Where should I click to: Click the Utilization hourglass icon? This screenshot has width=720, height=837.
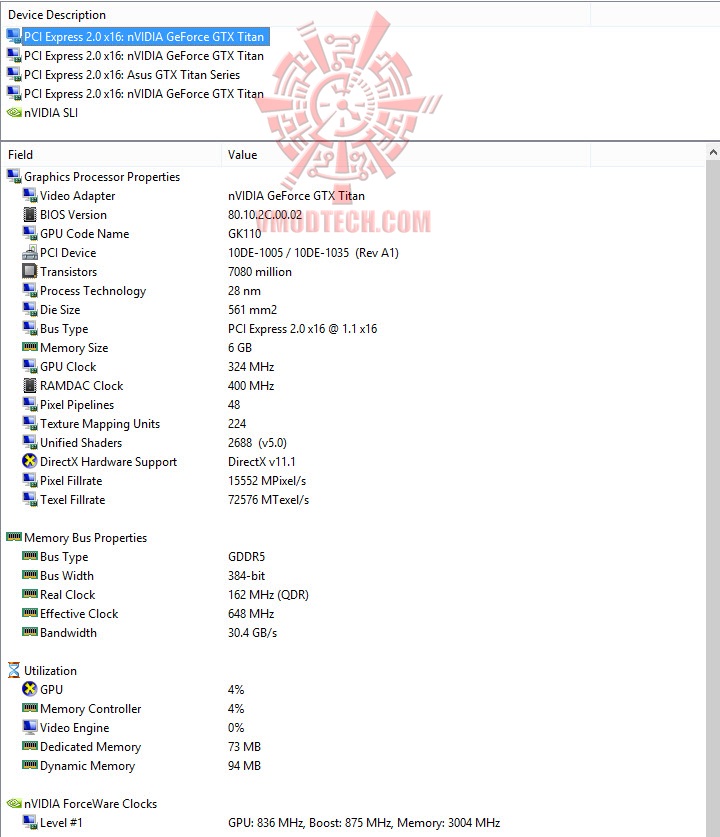(13, 670)
